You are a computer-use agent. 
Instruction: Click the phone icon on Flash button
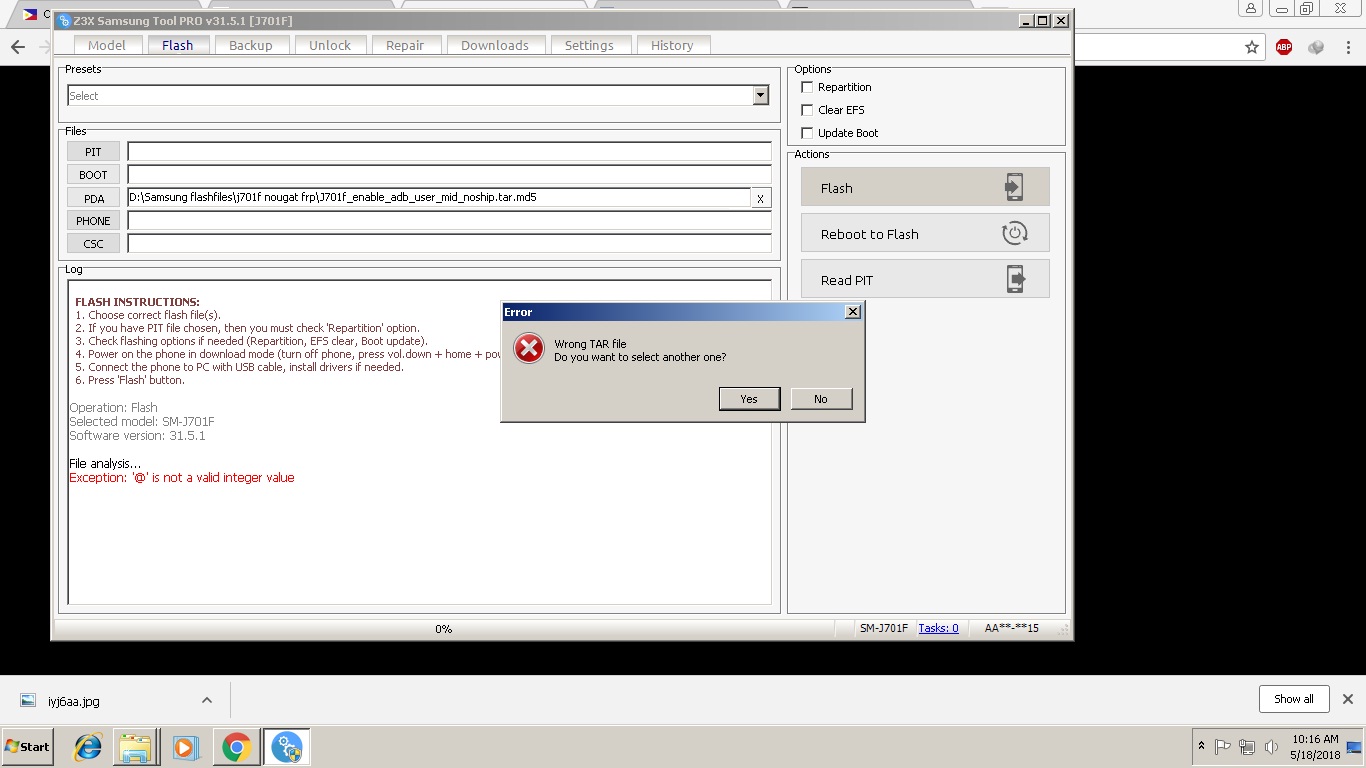click(1014, 187)
